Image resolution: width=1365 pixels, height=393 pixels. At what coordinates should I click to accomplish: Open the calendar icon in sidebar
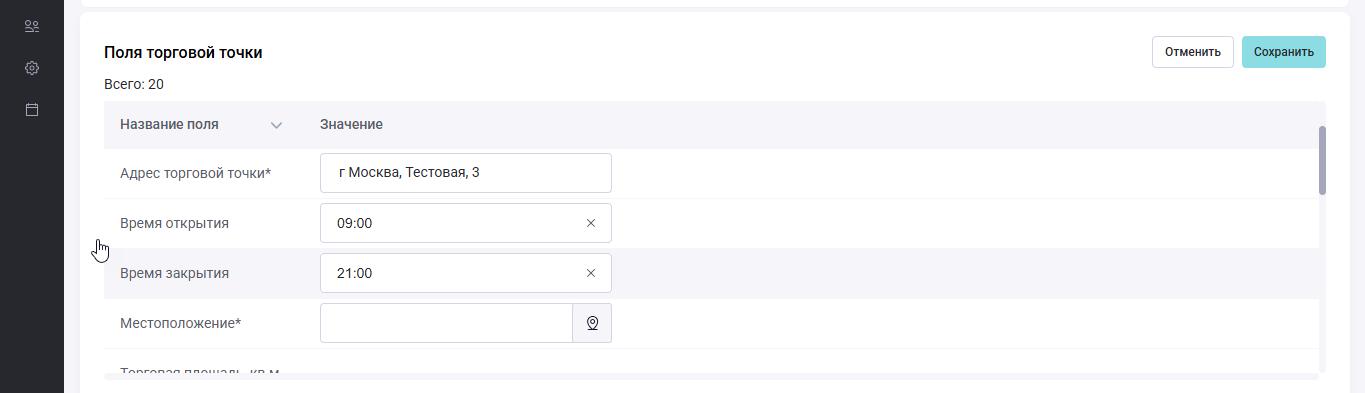(32, 109)
